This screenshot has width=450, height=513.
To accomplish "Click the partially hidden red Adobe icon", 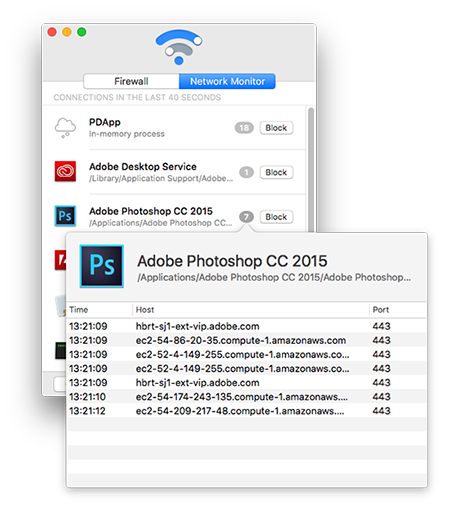I will tap(60, 260).
